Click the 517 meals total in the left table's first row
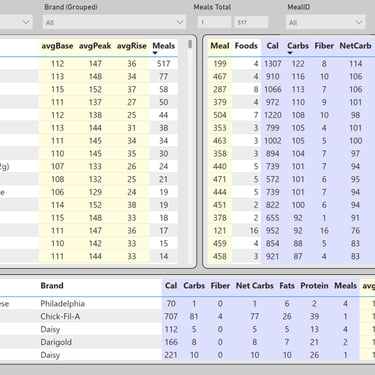 pos(164,64)
